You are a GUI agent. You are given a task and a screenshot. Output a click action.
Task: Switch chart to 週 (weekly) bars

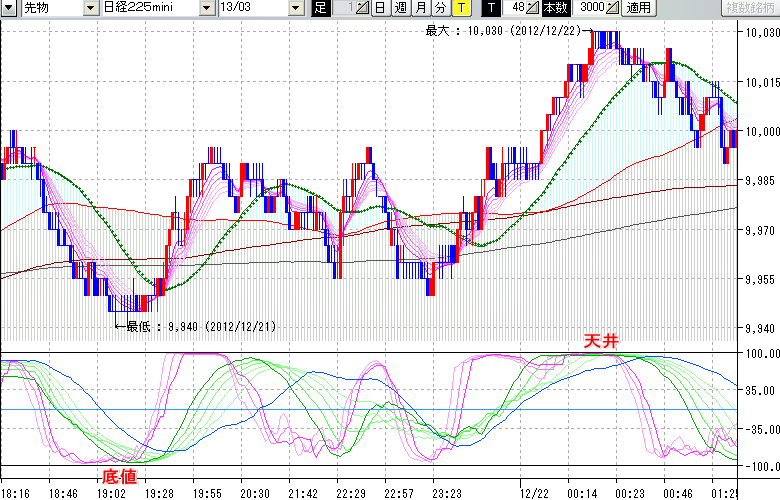pyautogui.click(x=400, y=8)
